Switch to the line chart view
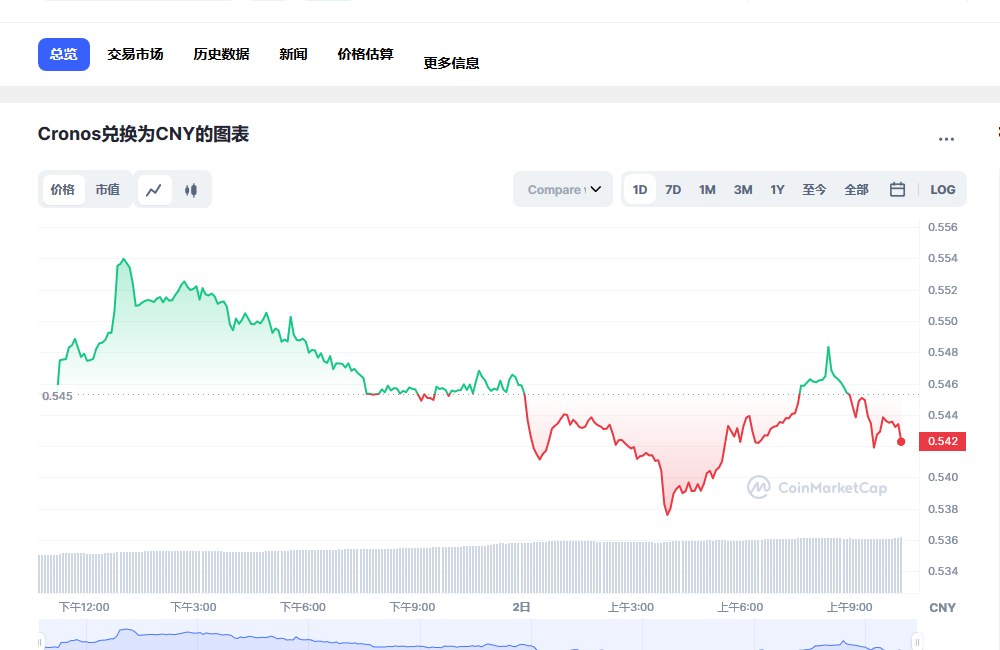Viewport: 1000px width, 650px height. click(x=154, y=189)
